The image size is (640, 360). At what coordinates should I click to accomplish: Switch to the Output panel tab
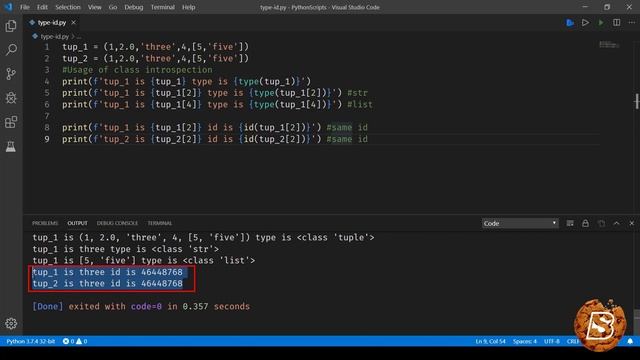(x=78, y=223)
